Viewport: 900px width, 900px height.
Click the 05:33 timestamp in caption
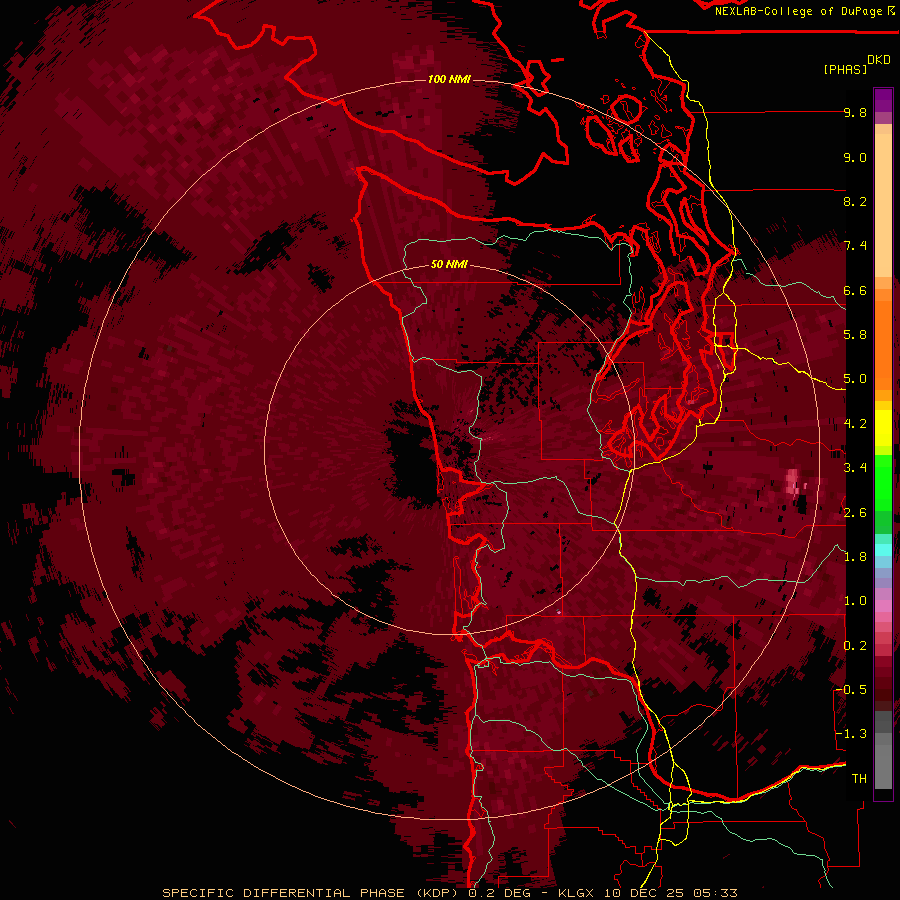tap(714, 893)
